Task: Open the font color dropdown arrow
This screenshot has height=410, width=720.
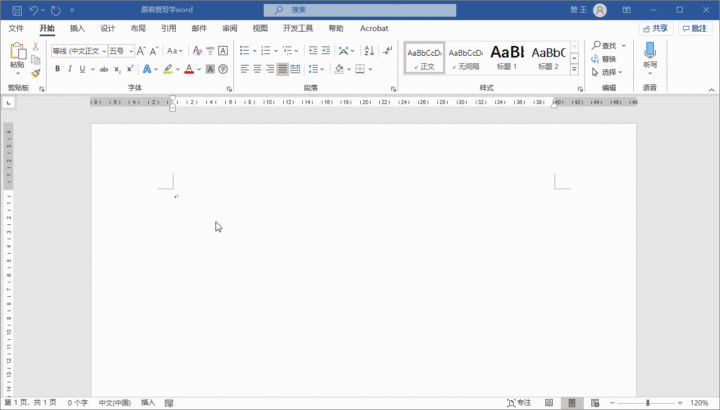Action: [x=199, y=69]
